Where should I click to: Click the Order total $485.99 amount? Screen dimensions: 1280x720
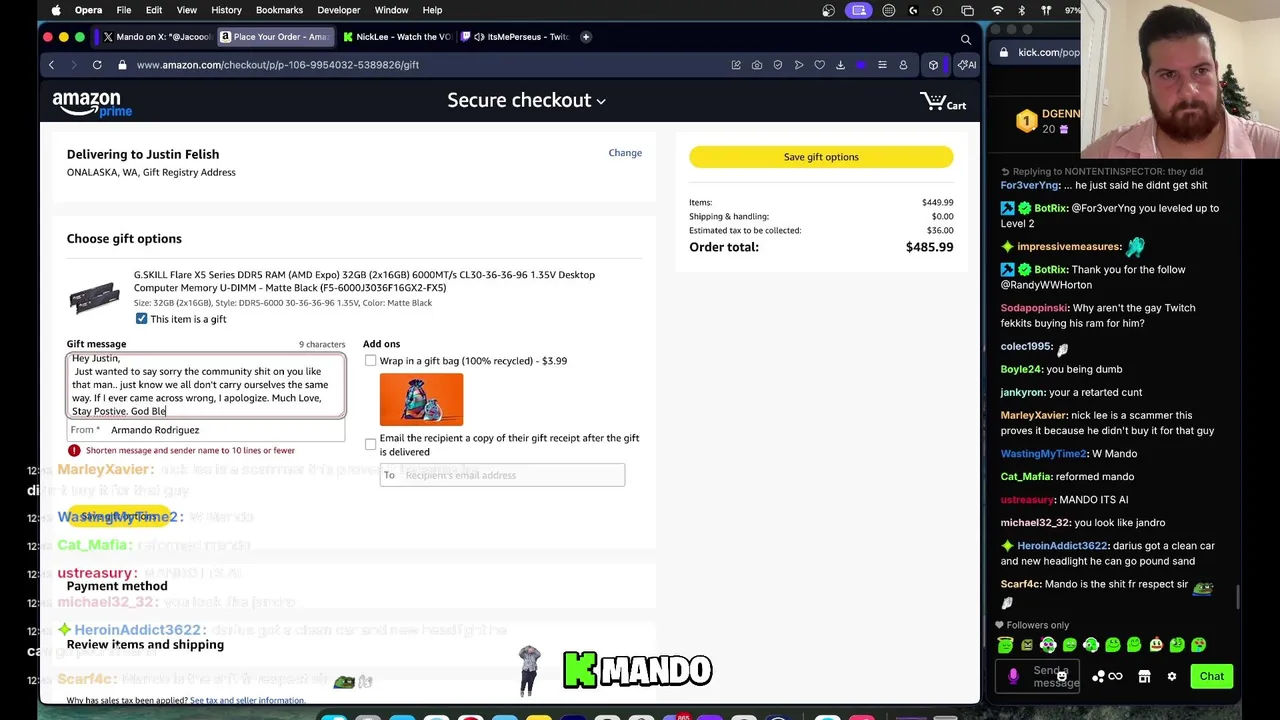(x=929, y=247)
